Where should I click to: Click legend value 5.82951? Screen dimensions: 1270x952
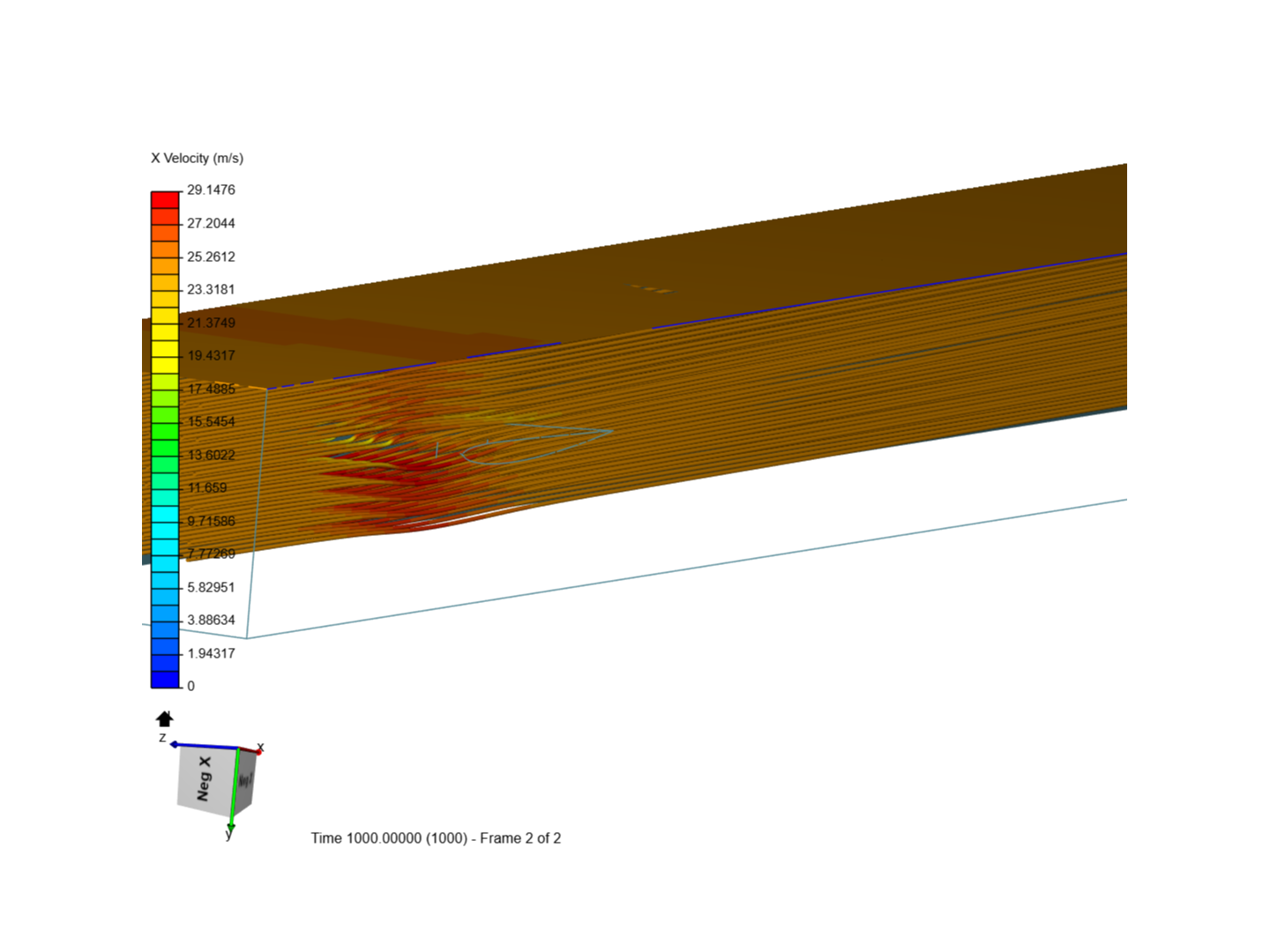[x=211, y=587]
